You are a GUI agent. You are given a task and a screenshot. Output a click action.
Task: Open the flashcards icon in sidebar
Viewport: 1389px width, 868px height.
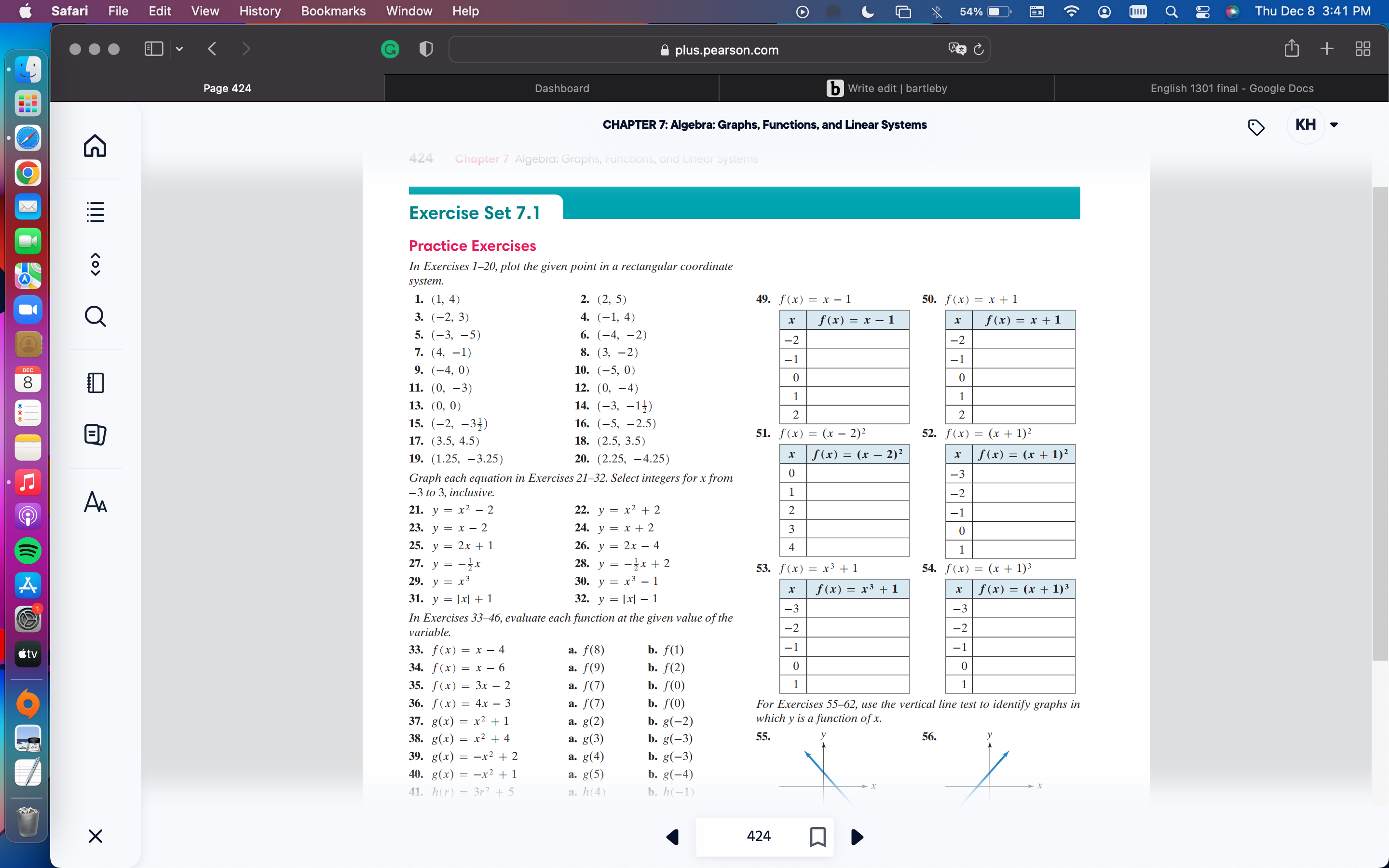[95, 434]
